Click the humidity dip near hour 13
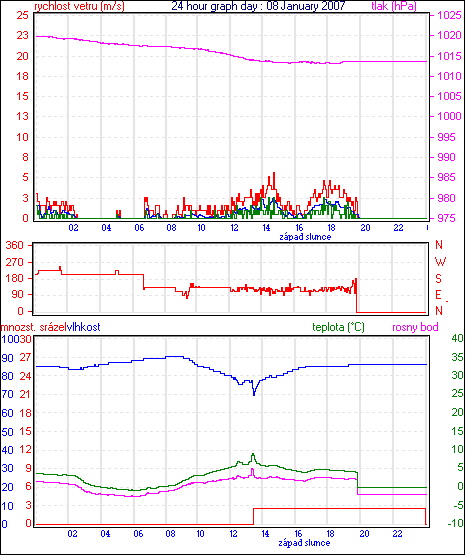Image resolution: width=466 pixels, height=556 pixels. pos(254,393)
